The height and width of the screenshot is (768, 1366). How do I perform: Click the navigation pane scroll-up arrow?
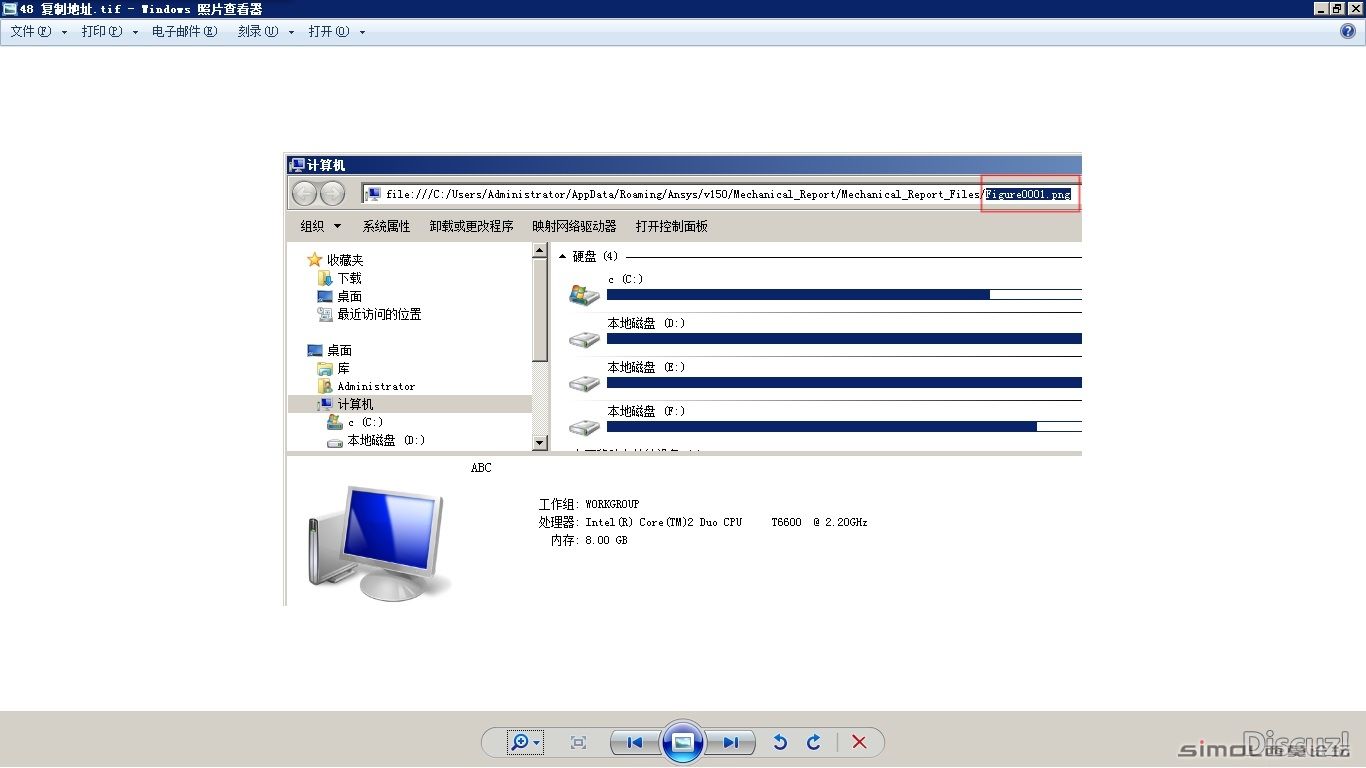[540, 251]
